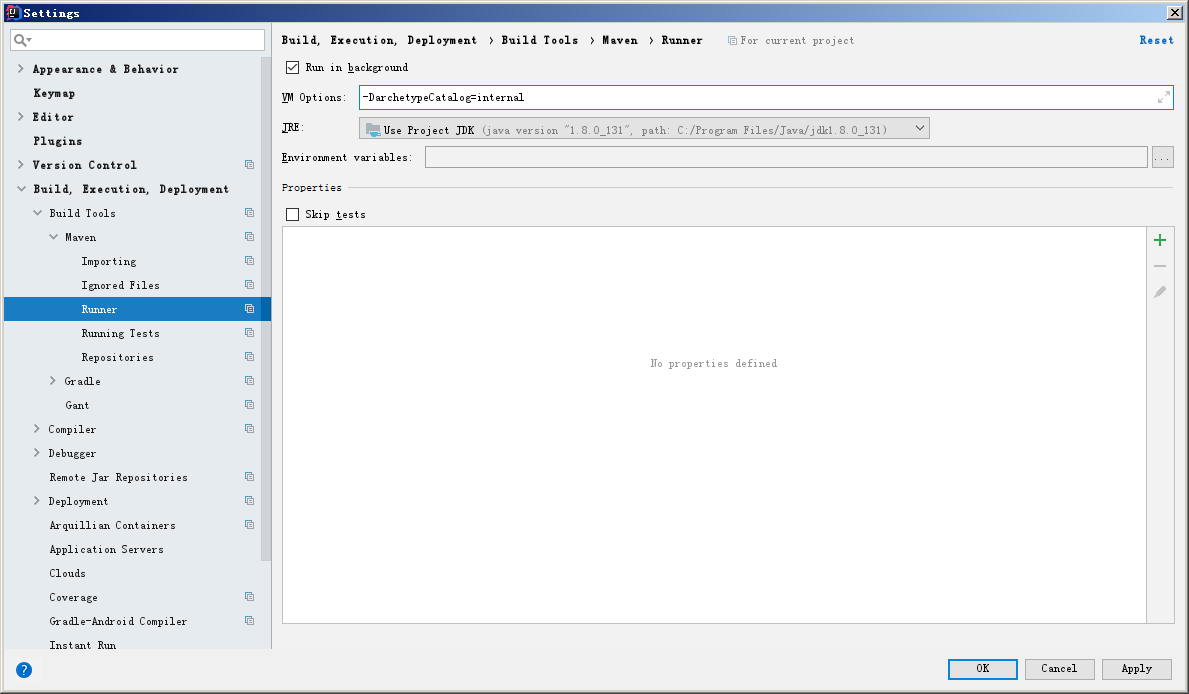Open Repositories settings under Maven

(118, 357)
